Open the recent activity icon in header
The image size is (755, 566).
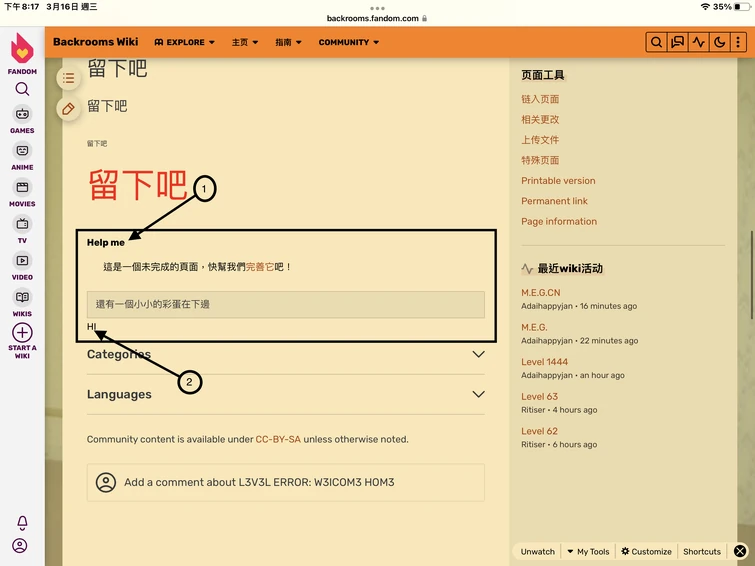point(698,42)
